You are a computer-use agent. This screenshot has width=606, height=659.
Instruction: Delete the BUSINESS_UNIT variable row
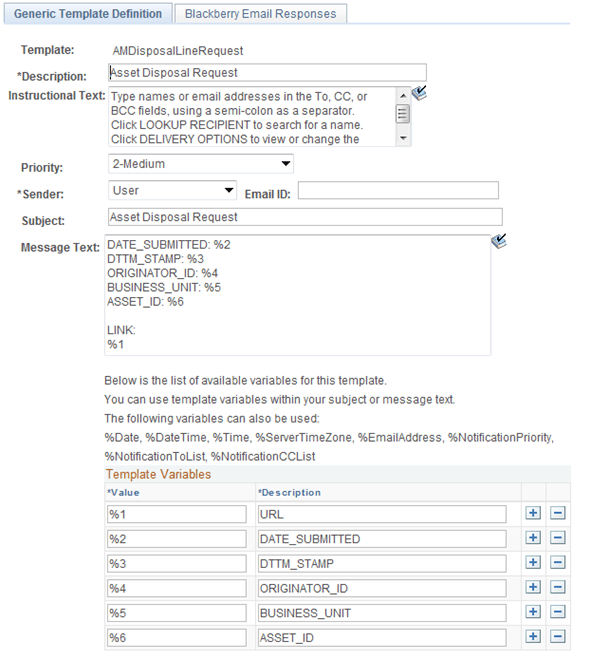point(558,612)
